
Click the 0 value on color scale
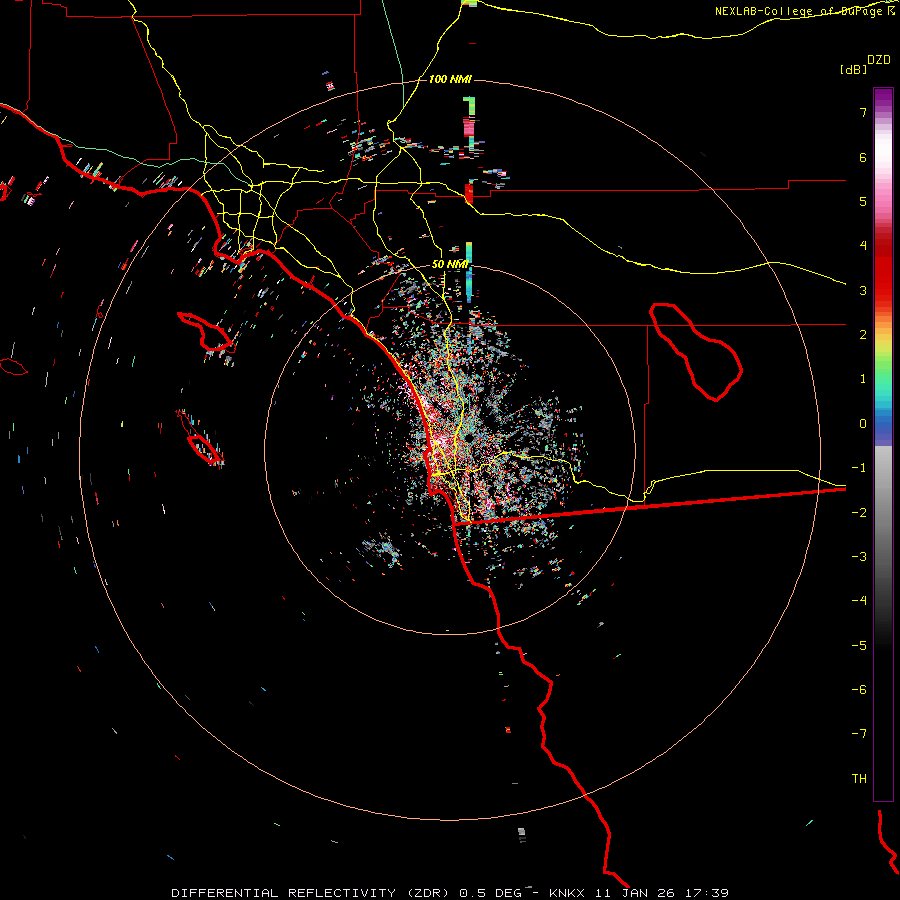coord(863,424)
